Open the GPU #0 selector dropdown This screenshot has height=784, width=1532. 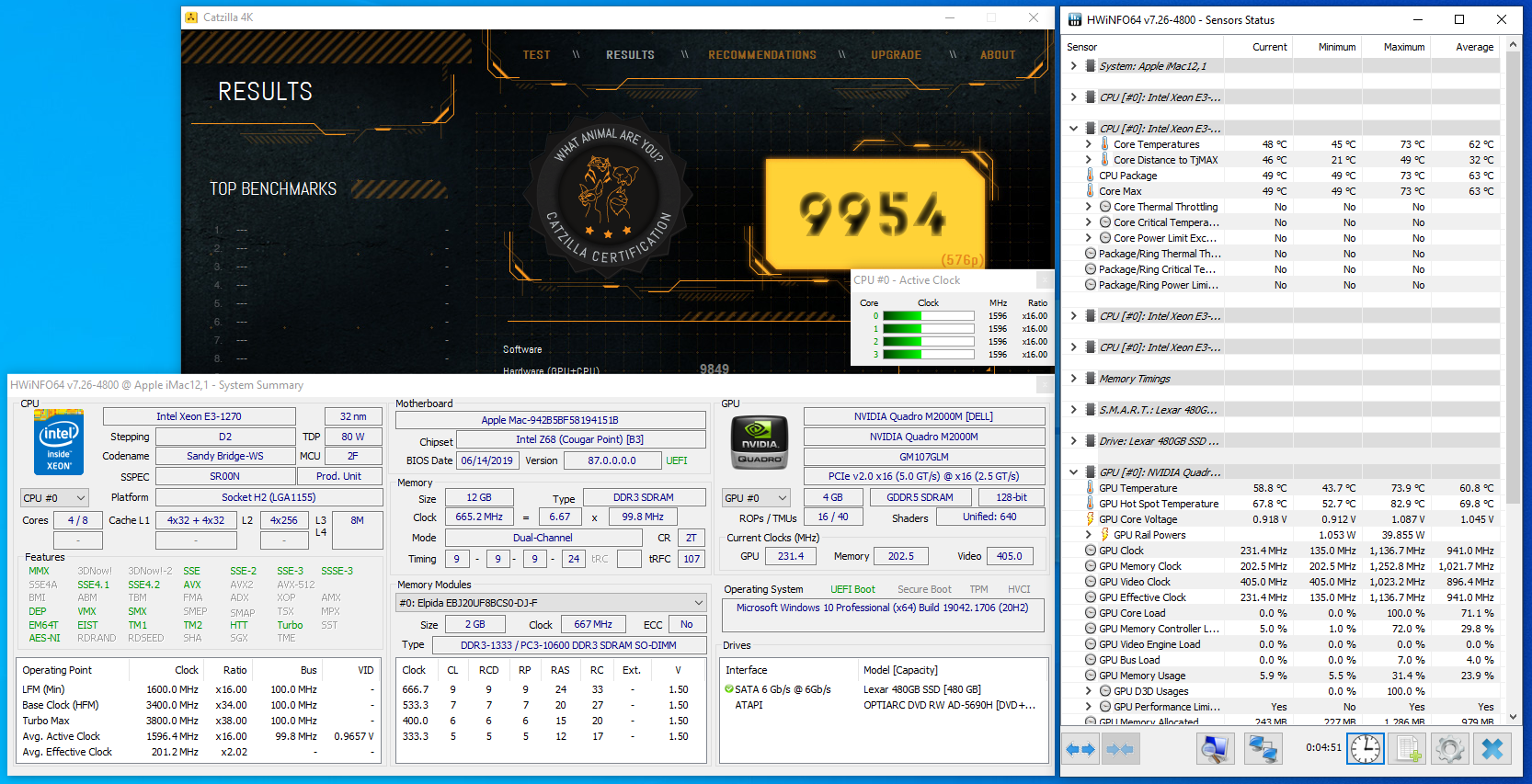[x=757, y=498]
